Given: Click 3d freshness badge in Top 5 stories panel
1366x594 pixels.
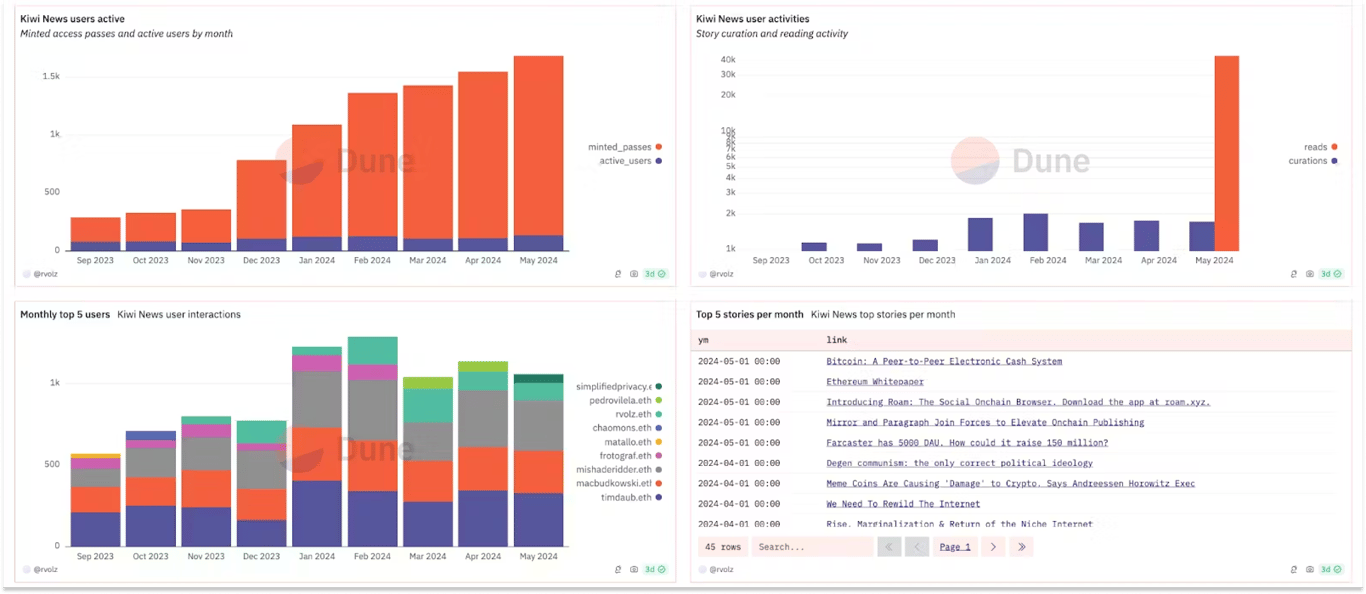Looking at the screenshot, I should [1331, 569].
